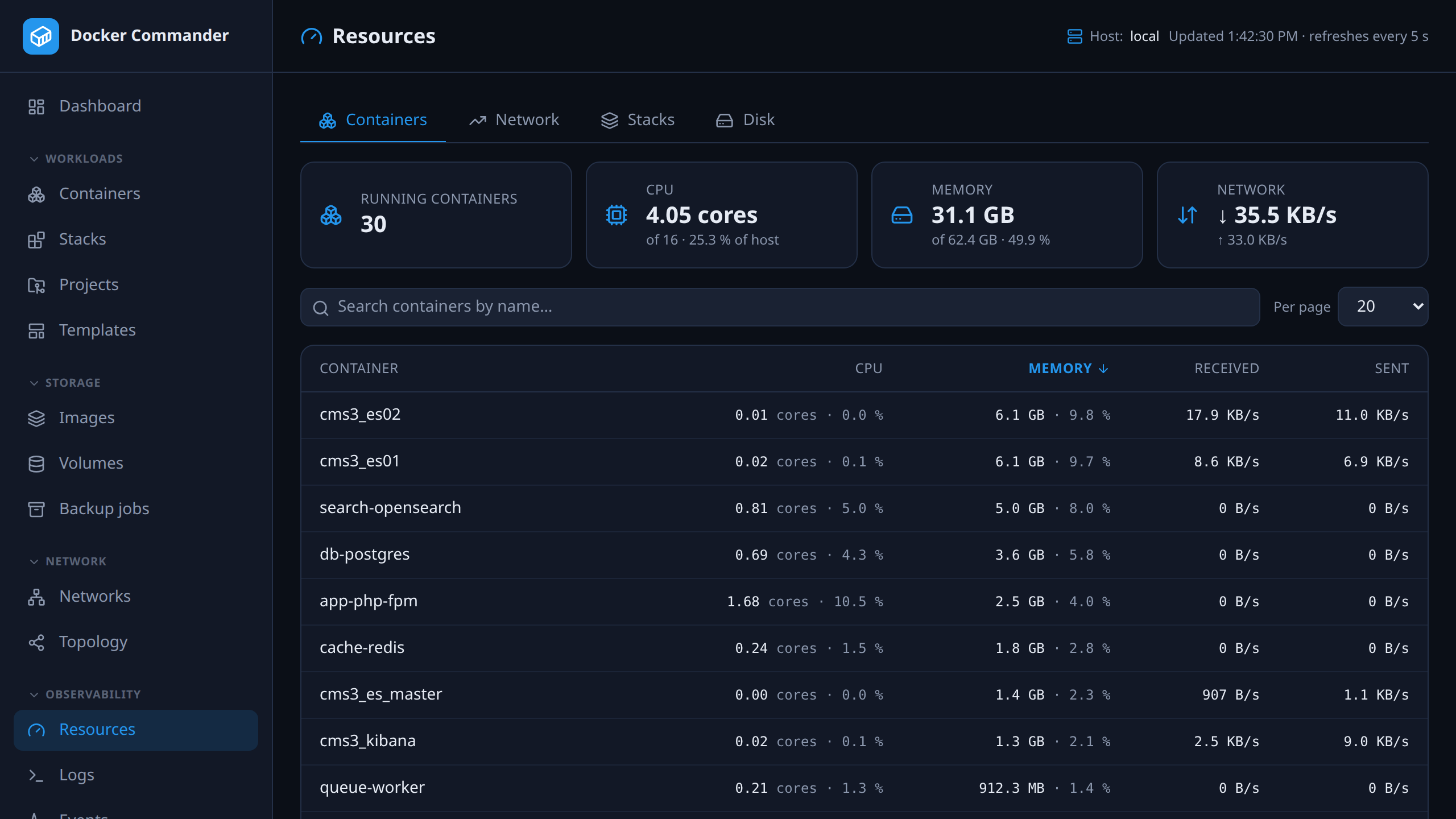Viewport: 1456px width, 819px height.
Task: Collapse the OBSERVABILITY section chevron
Action: pos(34,694)
